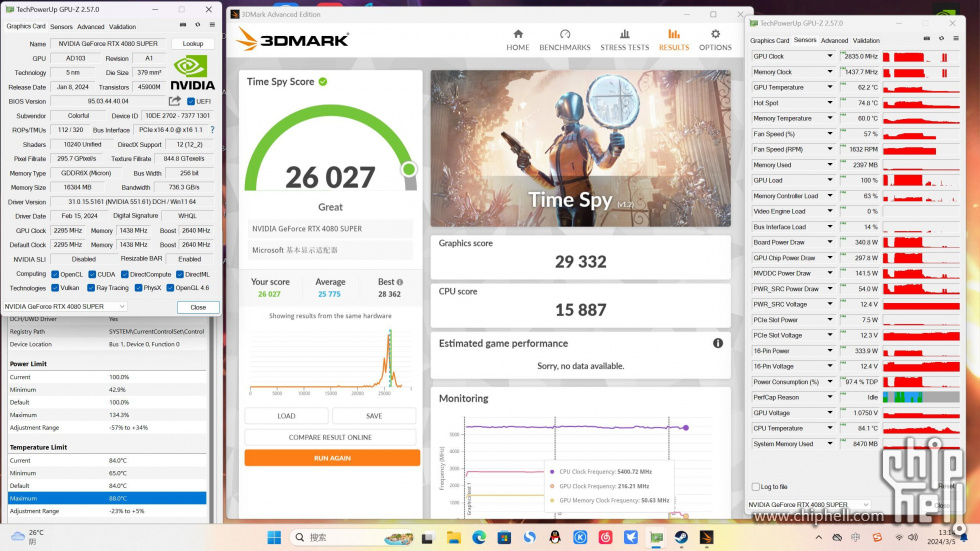Click the refresh icon in left GPU-Z window
The width and height of the screenshot is (980, 551).
click(x=198, y=25)
